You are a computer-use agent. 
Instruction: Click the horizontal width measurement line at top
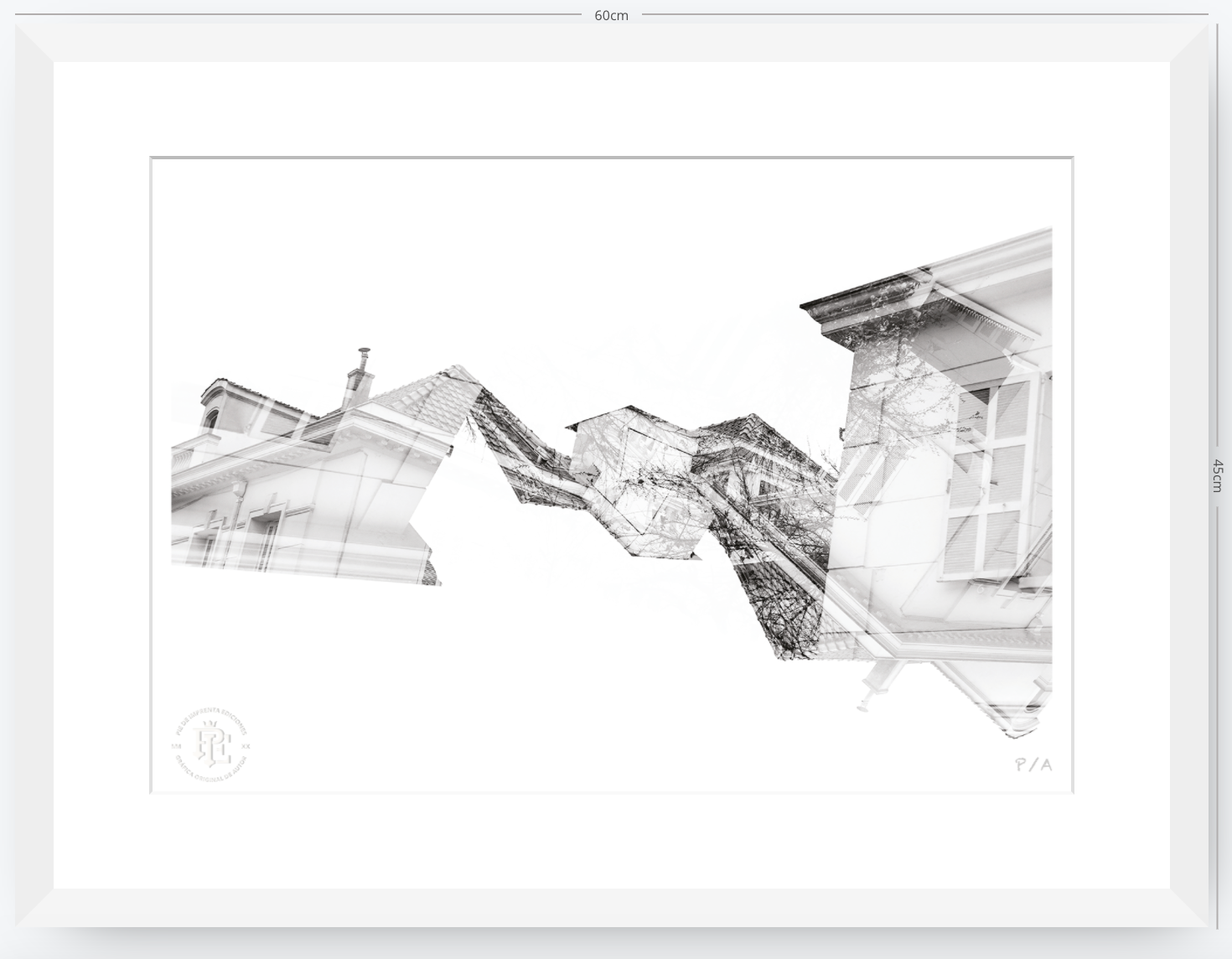coord(611,14)
